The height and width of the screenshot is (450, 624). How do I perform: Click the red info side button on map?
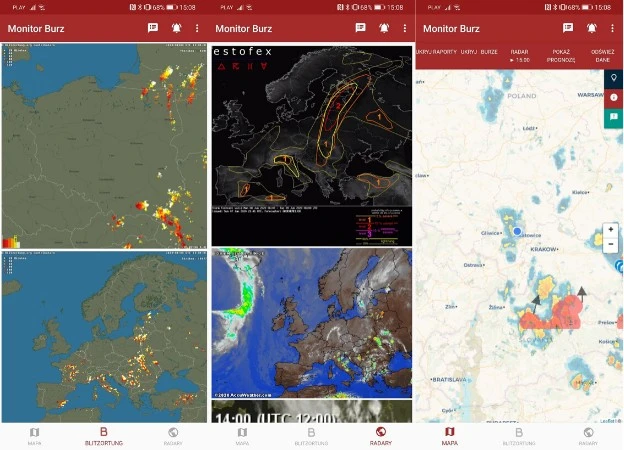click(x=613, y=98)
